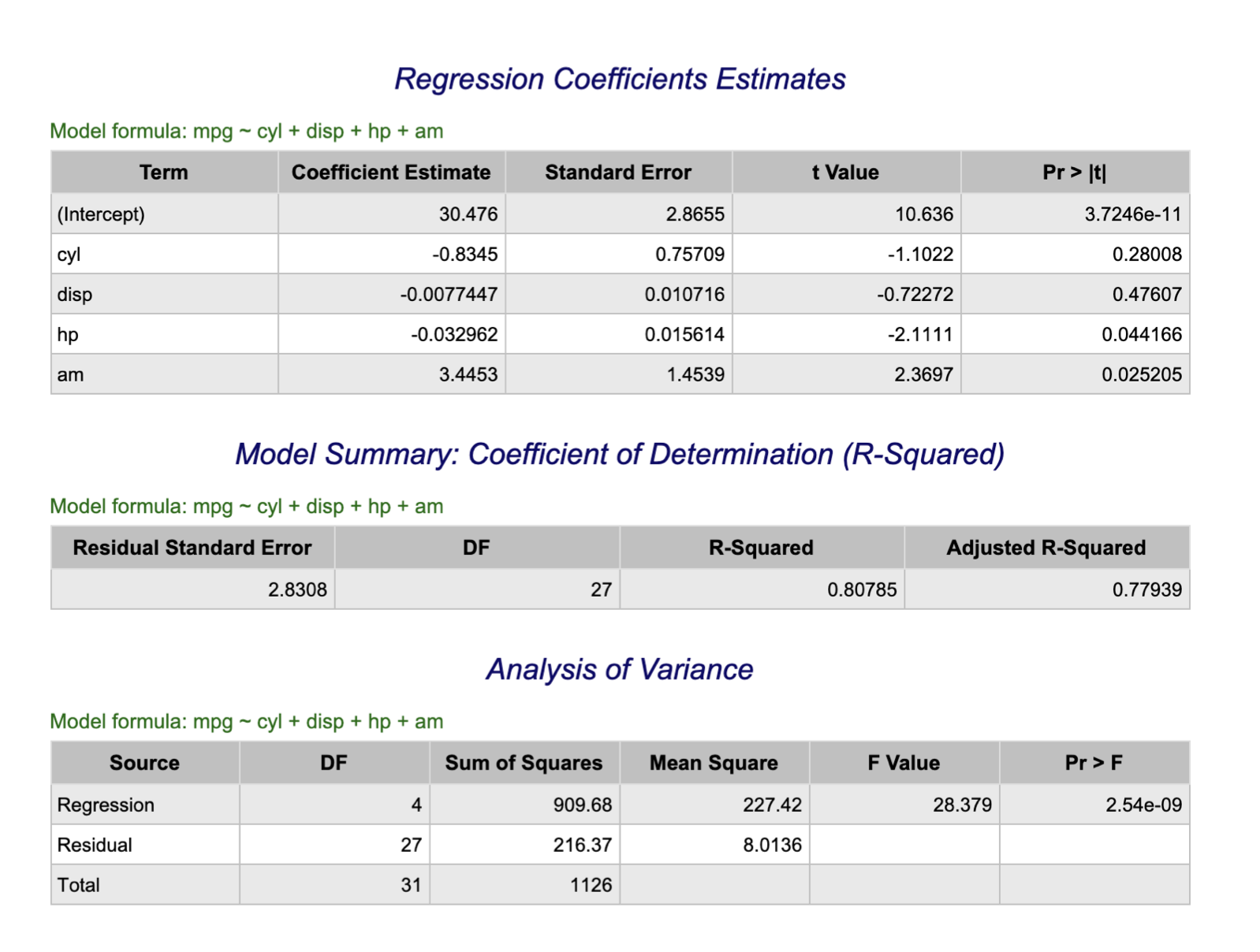Screen dimensions: 1260x952
Task: Click the Total row label
Action: tap(79, 886)
